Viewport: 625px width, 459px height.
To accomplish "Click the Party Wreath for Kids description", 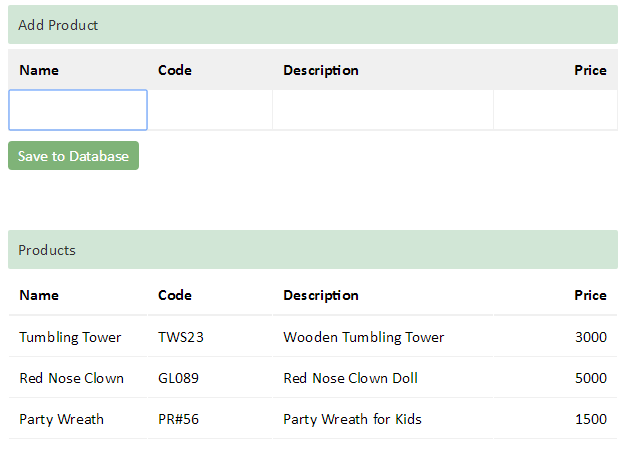I will (352, 419).
